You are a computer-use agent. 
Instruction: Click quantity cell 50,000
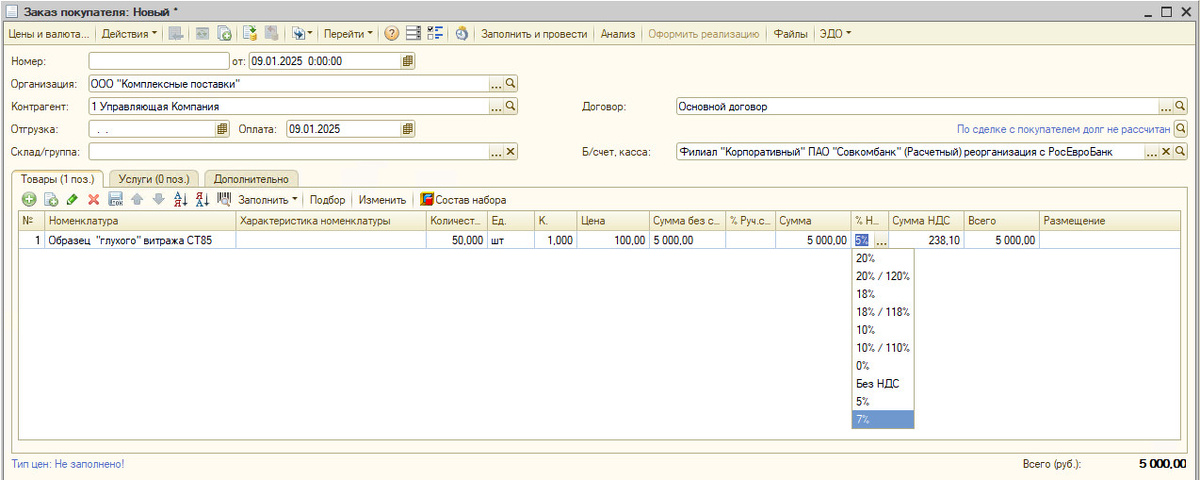point(457,241)
